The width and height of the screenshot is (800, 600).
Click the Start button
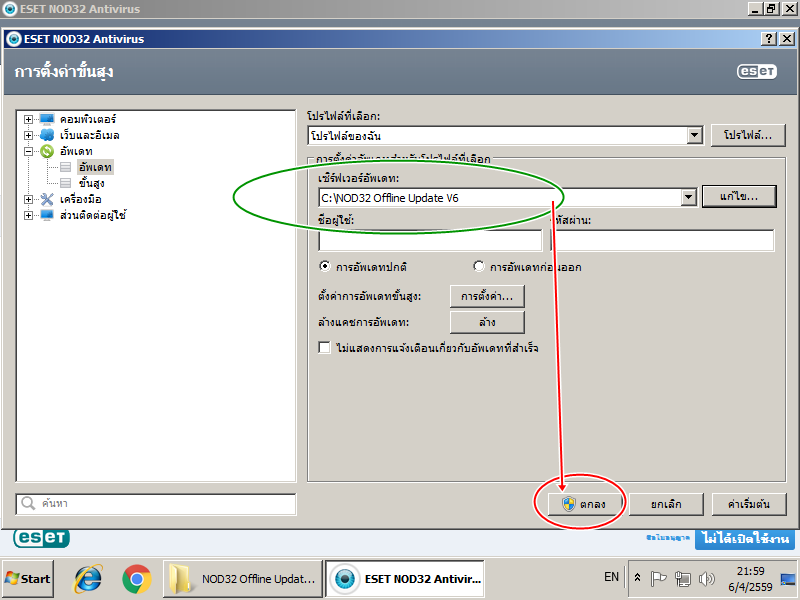click(28, 579)
